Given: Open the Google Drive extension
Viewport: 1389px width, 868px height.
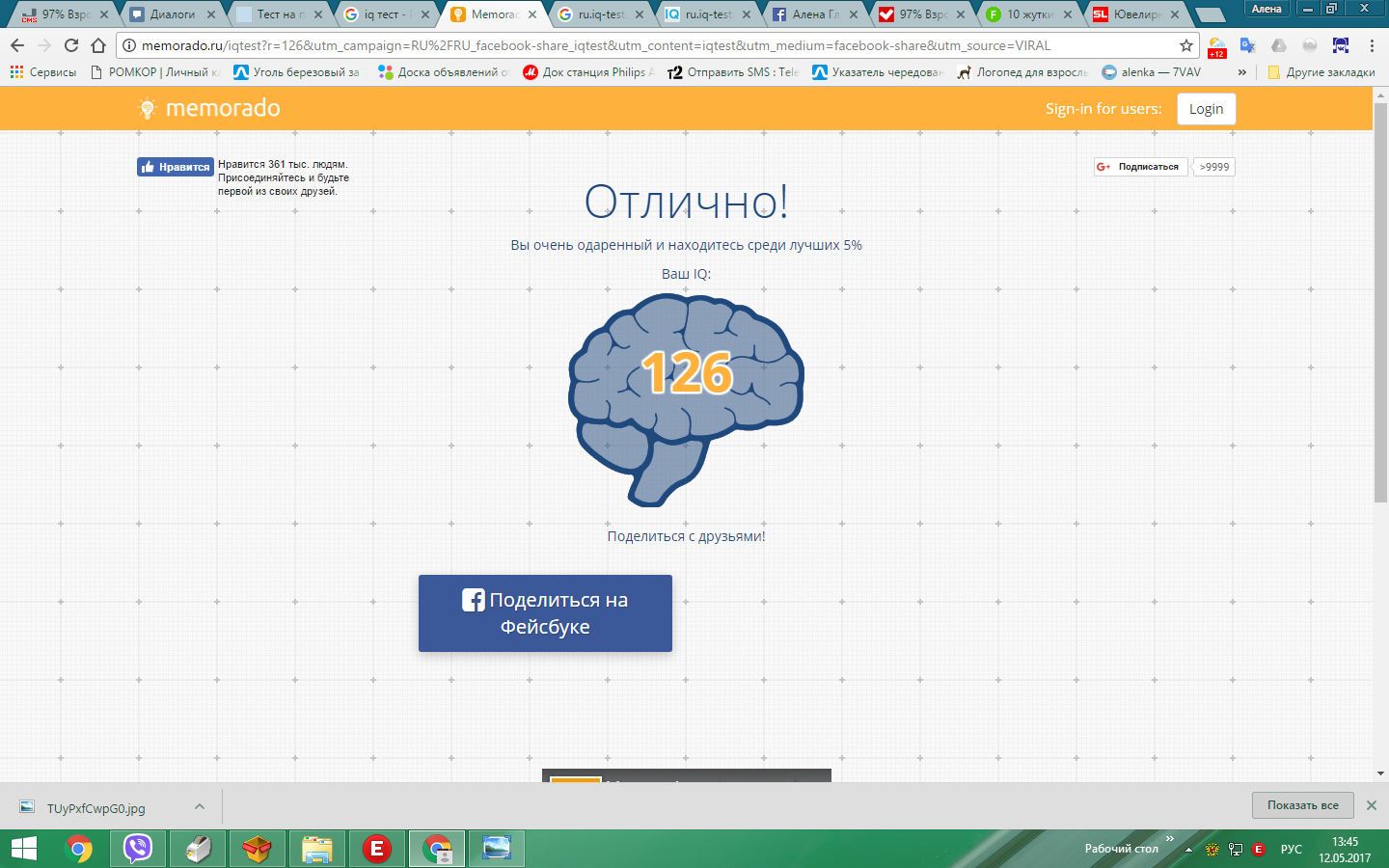Looking at the screenshot, I should click(1279, 45).
